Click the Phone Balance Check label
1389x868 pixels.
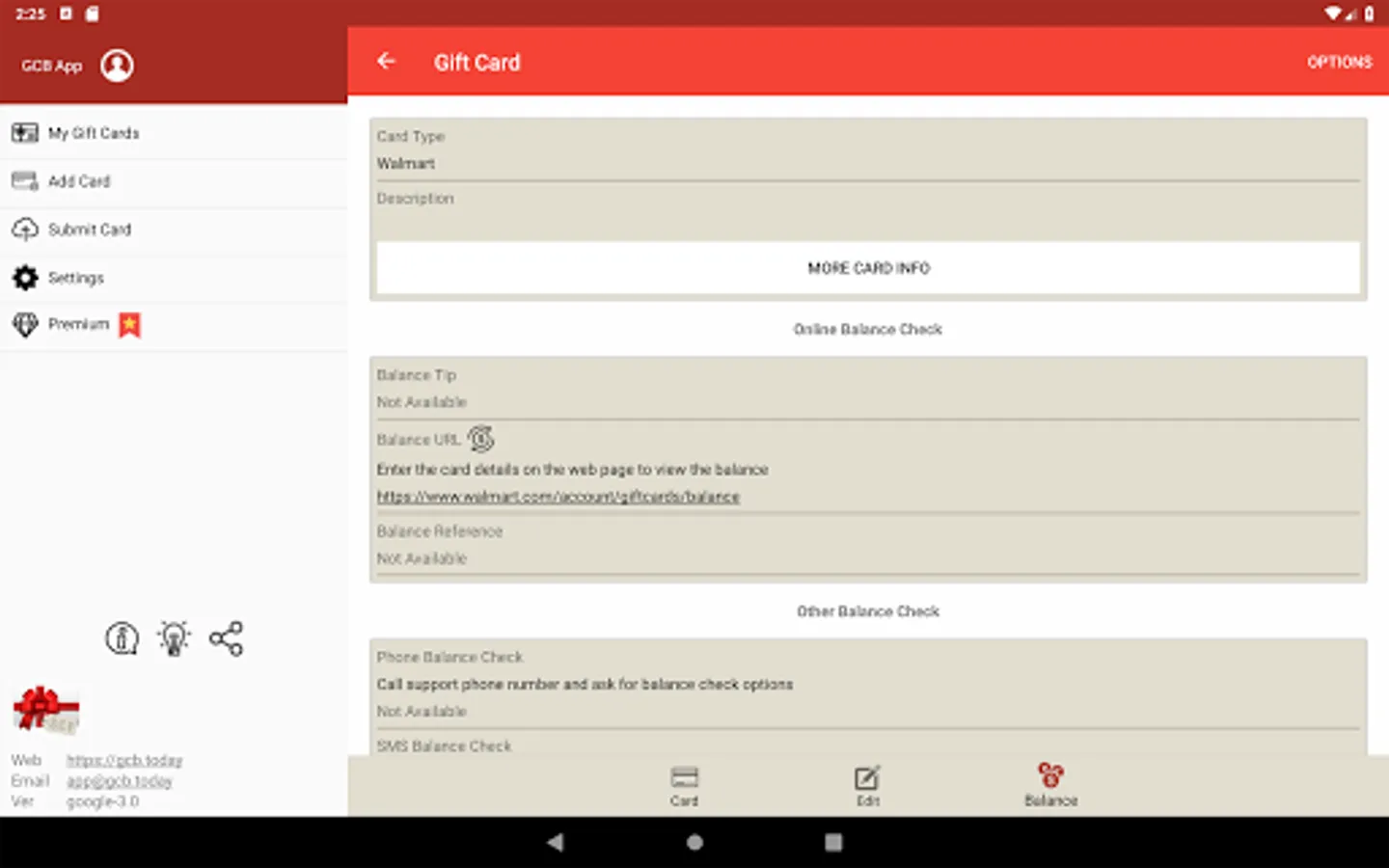coord(449,657)
